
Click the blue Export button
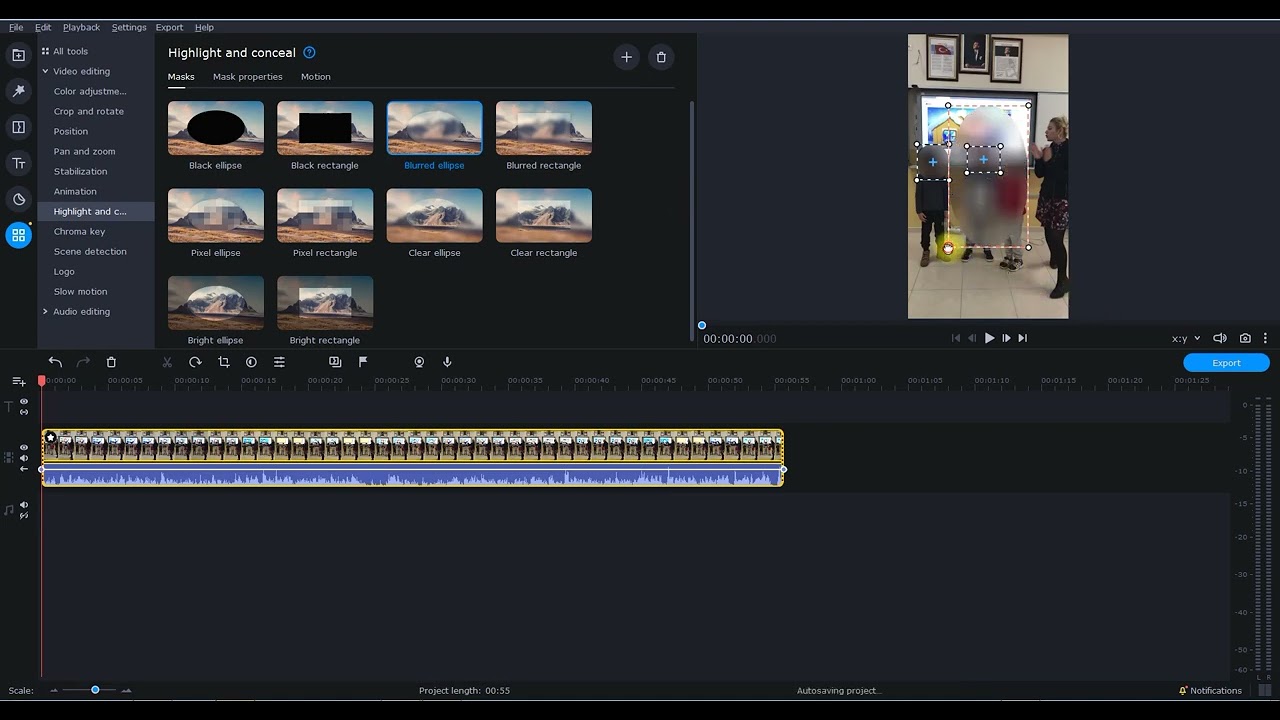coord(1226,363)
